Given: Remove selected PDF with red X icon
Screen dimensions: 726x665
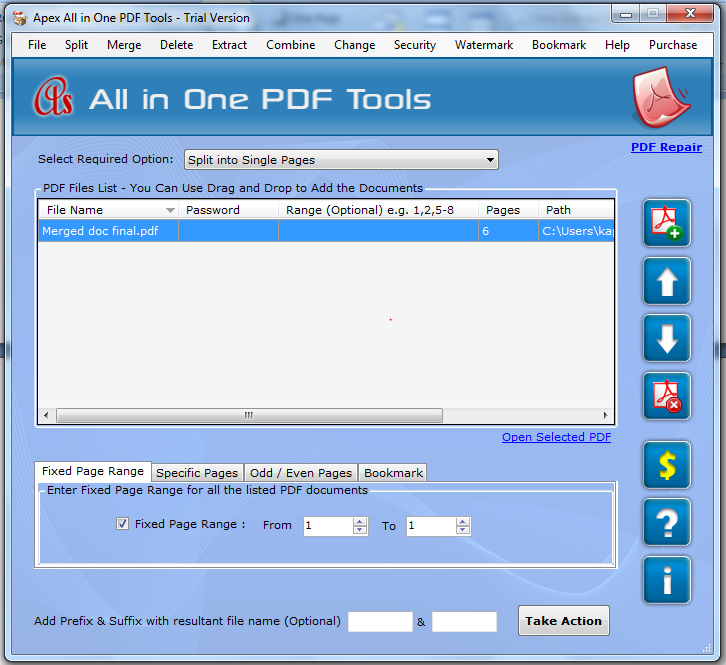Looking at the screenshot, I should (x=667, y=396).
